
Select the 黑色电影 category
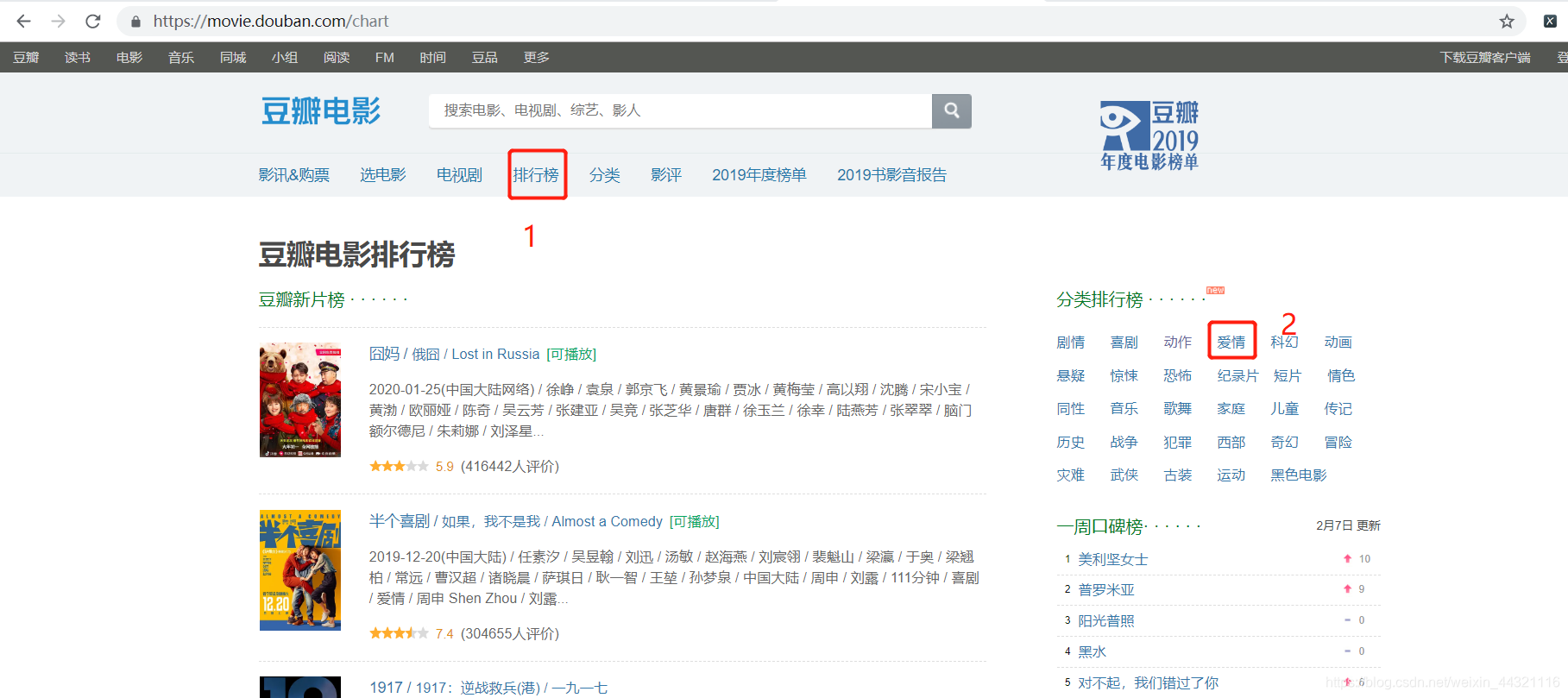click(x=1299, y=475)
